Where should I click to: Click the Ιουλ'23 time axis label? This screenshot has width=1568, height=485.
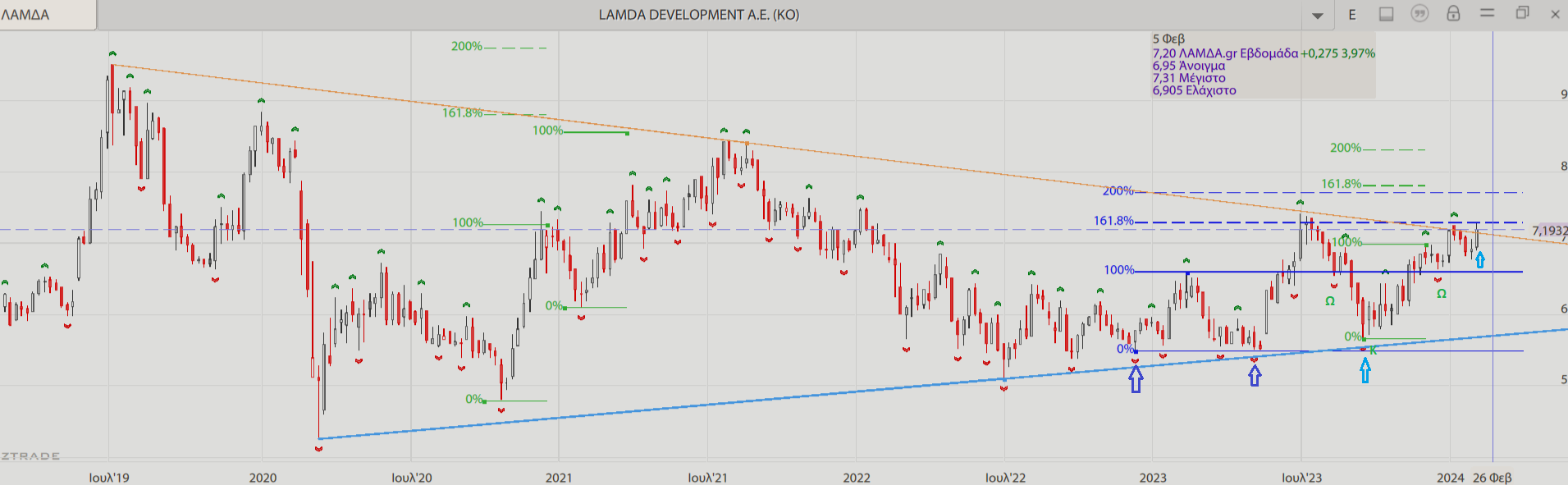click(1302, 478)
